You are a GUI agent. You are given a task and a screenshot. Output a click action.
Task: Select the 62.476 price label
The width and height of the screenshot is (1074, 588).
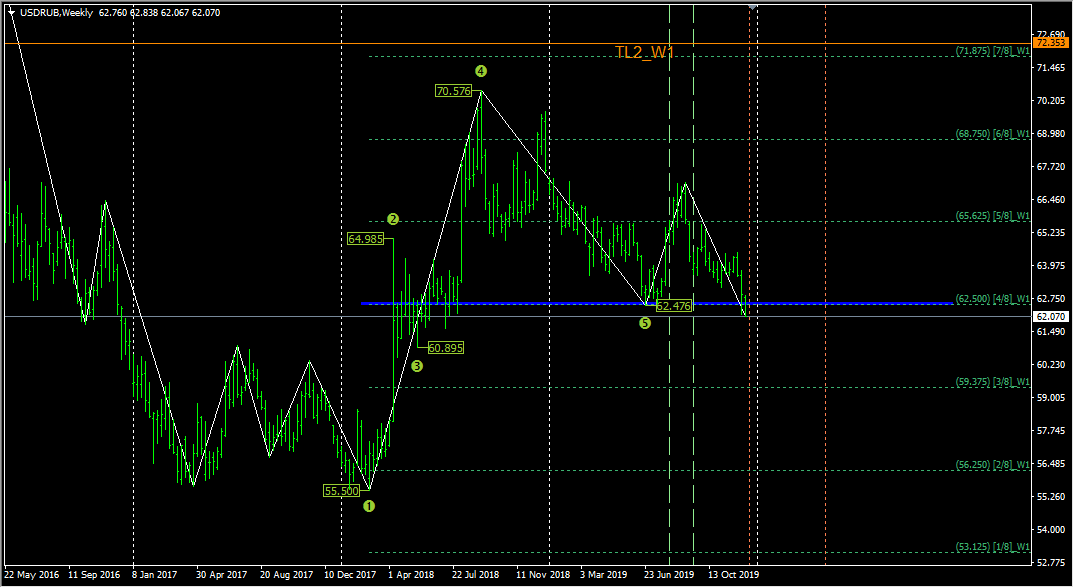pos(674,306)
